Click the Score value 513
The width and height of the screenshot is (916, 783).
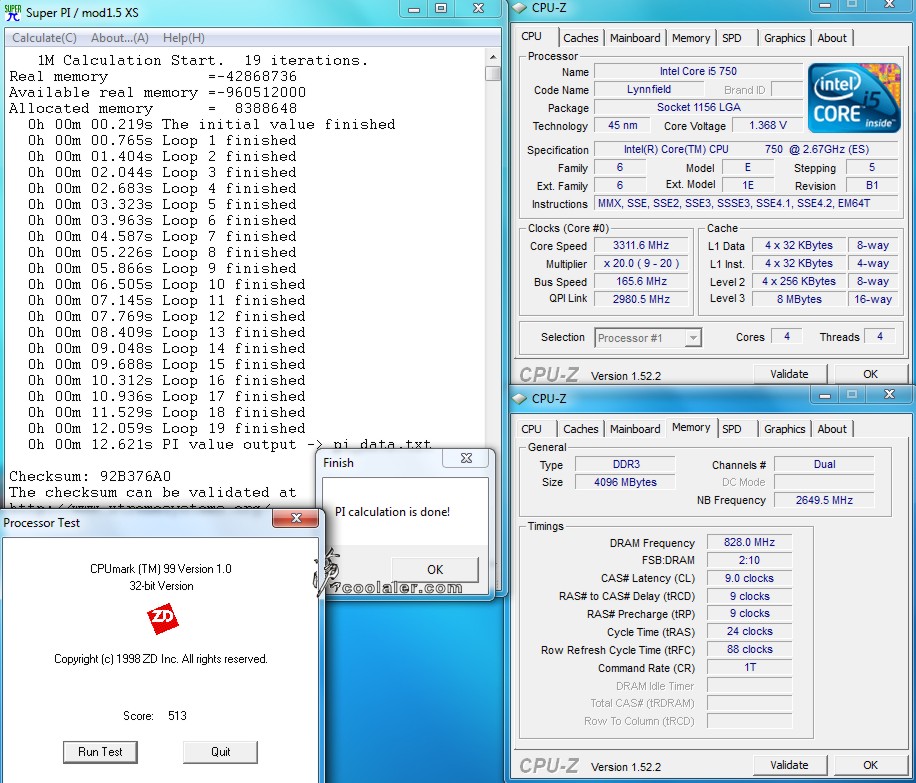(x=177, y=716)
